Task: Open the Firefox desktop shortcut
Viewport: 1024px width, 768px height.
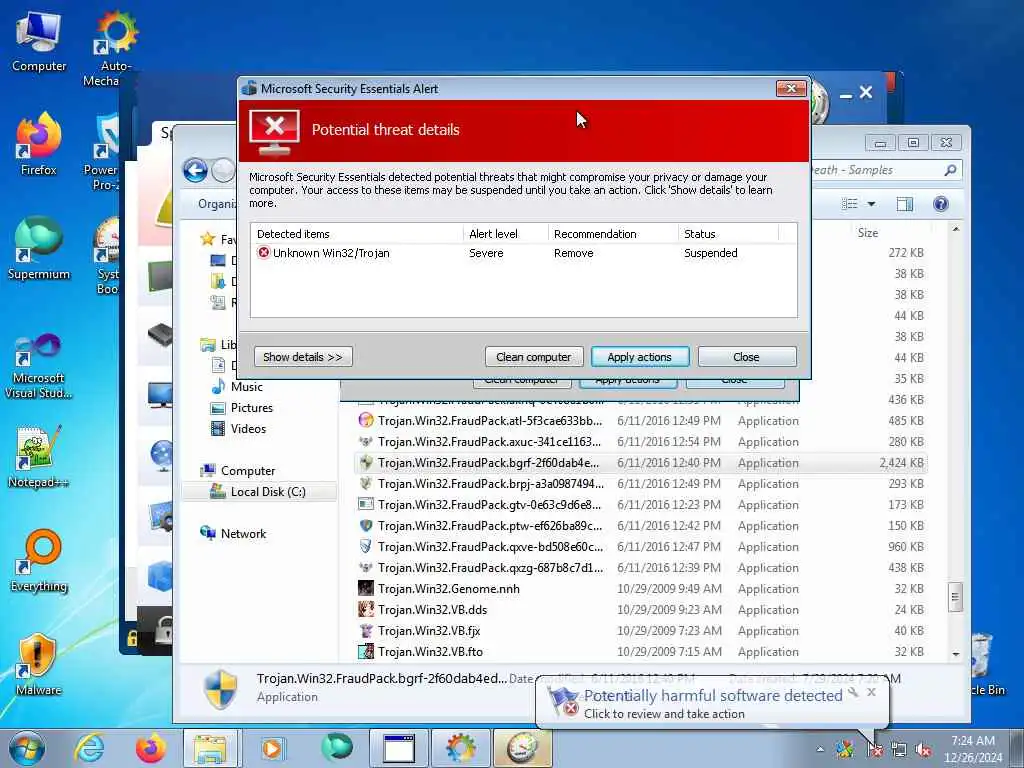Action: [39, 144]
